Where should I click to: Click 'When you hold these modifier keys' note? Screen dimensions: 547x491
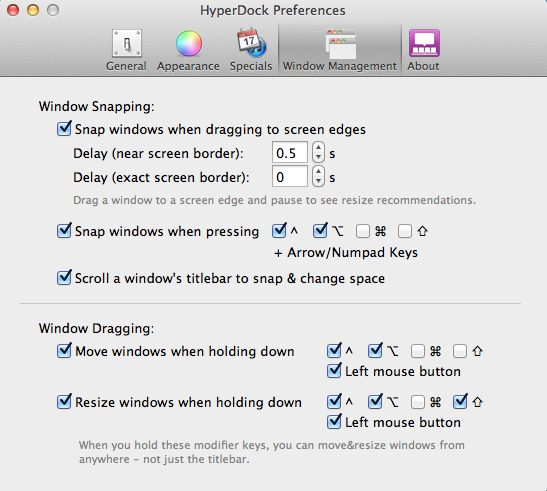272,452
